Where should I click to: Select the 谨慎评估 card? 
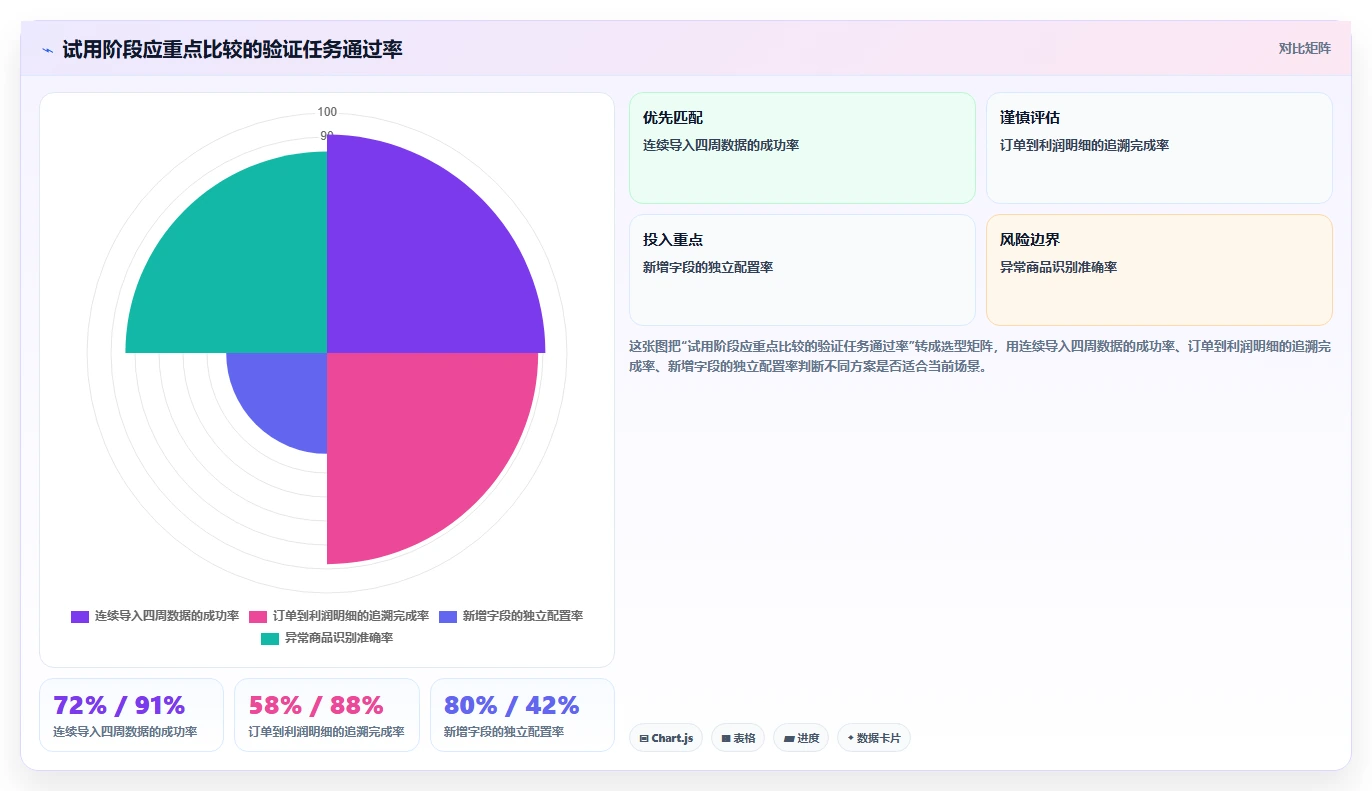[x=1159, y=148]
